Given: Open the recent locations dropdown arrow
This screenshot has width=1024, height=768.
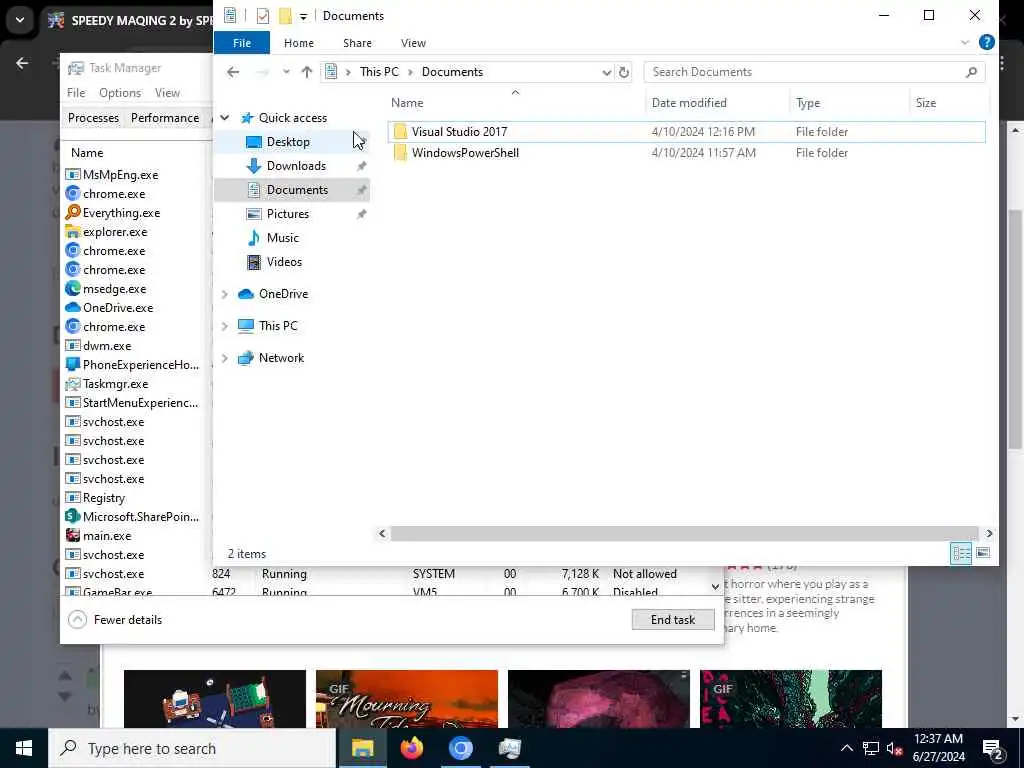Looking at the screenshot, I should pyautogui.click(x=286, y=72).
